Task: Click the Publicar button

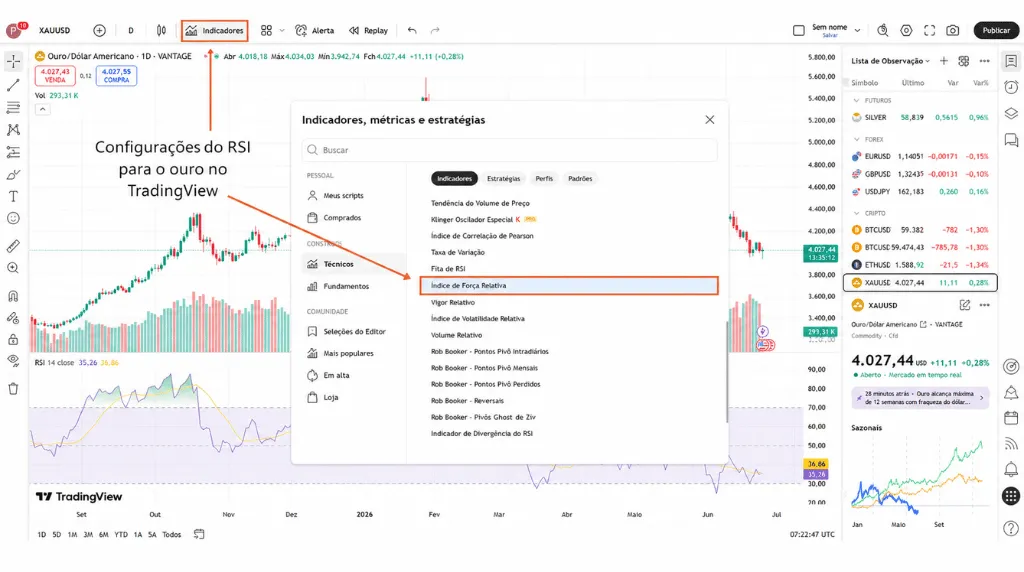Action: 996,30
